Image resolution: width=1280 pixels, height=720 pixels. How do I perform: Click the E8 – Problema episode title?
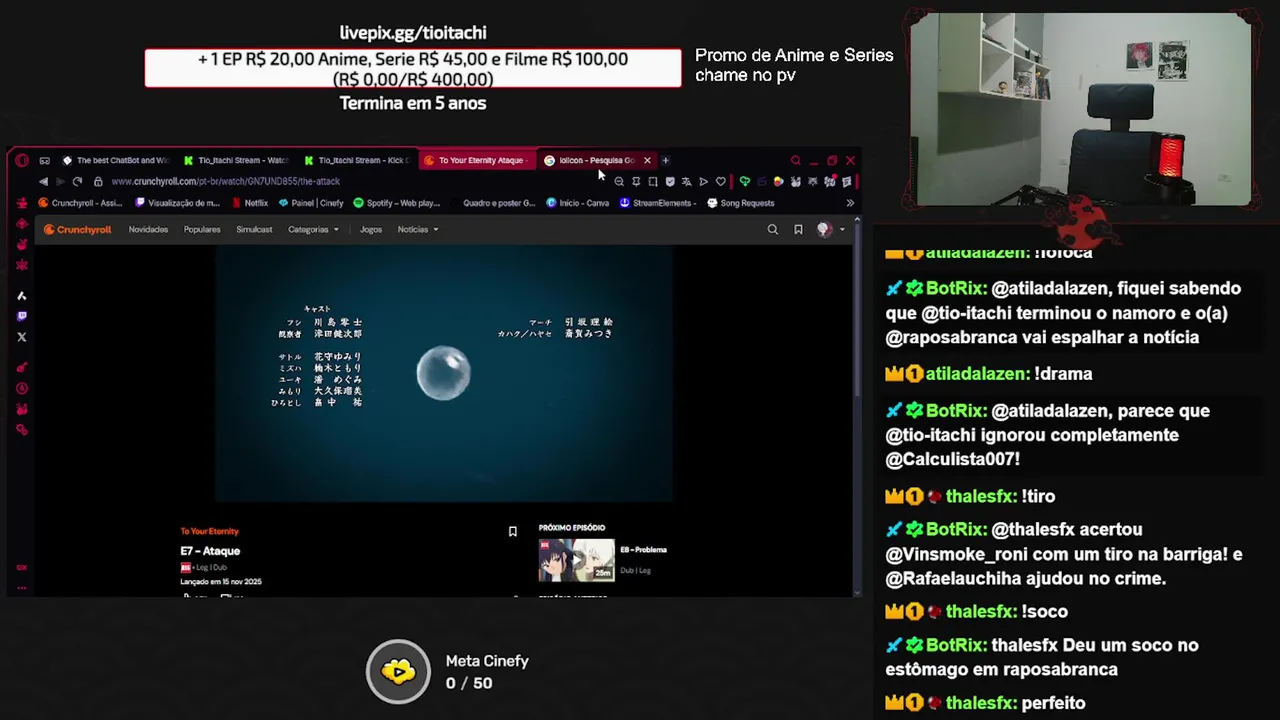coord(643,549)
